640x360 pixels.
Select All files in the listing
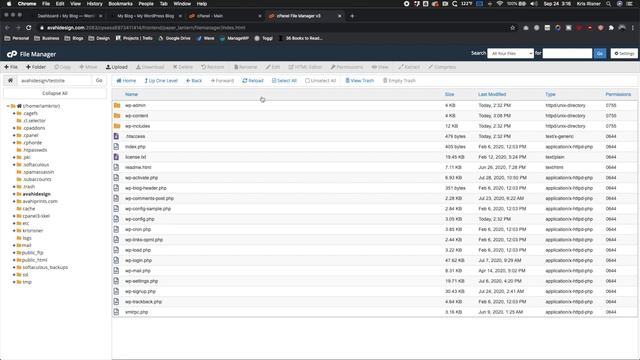tap(284, 81)
